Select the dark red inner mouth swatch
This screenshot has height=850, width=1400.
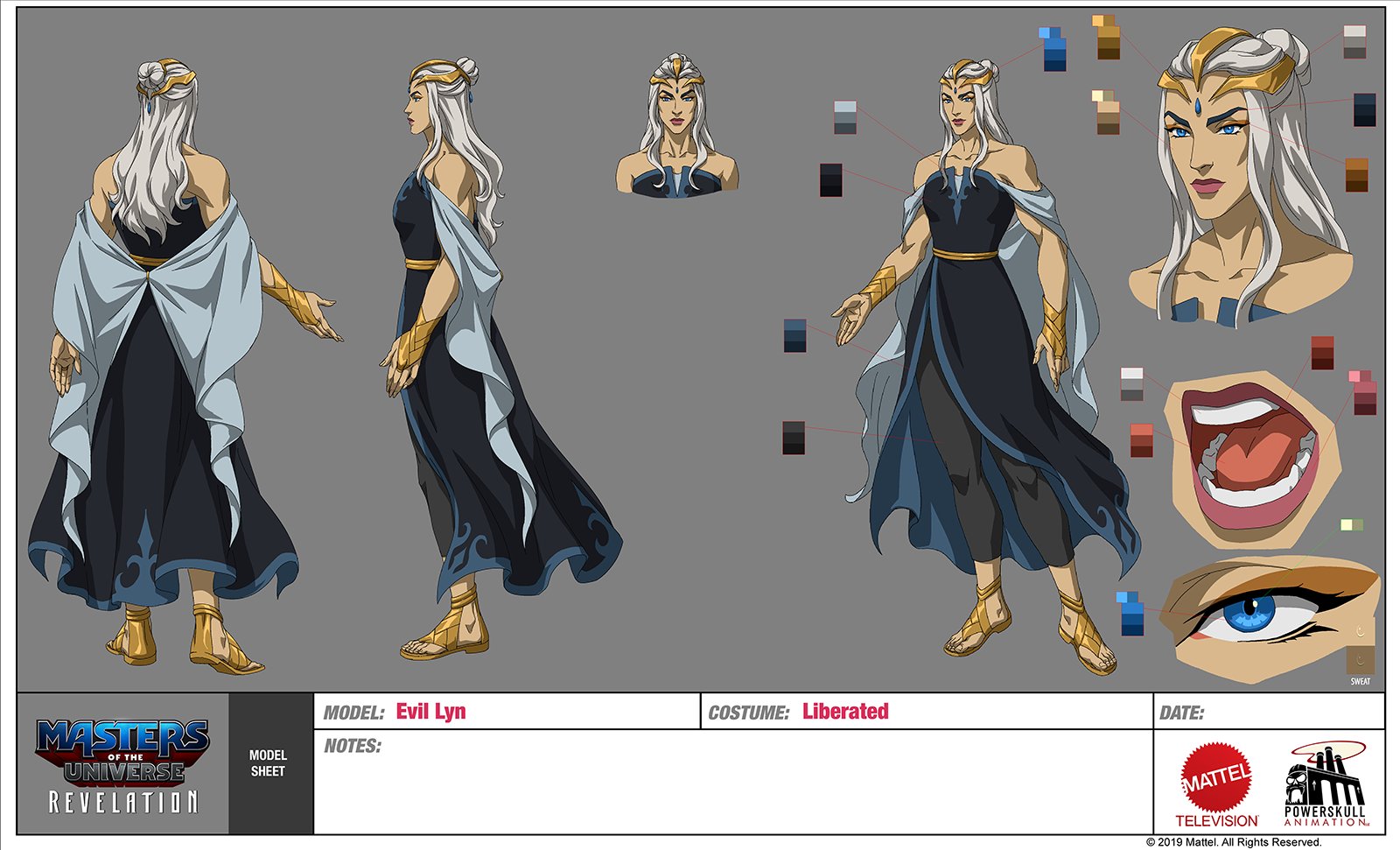click(x=1322, y=353)
